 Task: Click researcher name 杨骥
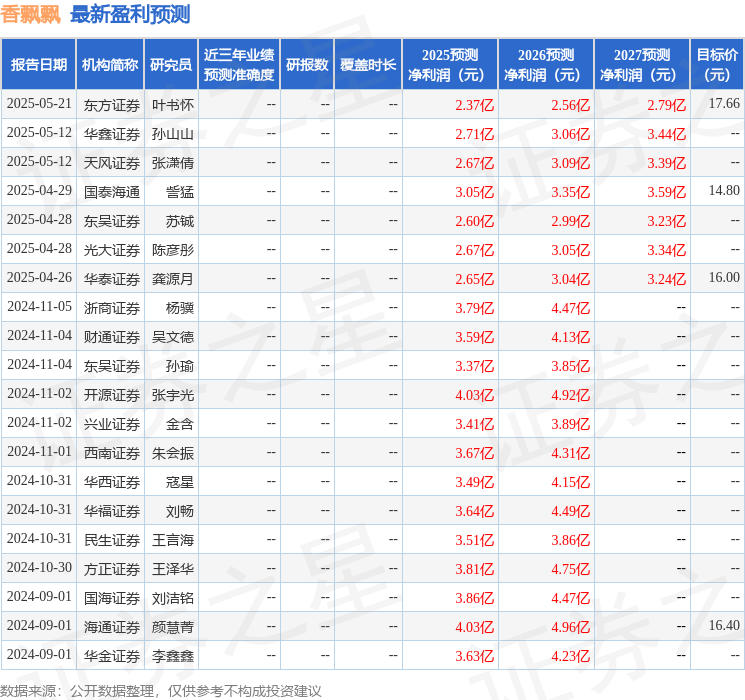coord(180,308)
